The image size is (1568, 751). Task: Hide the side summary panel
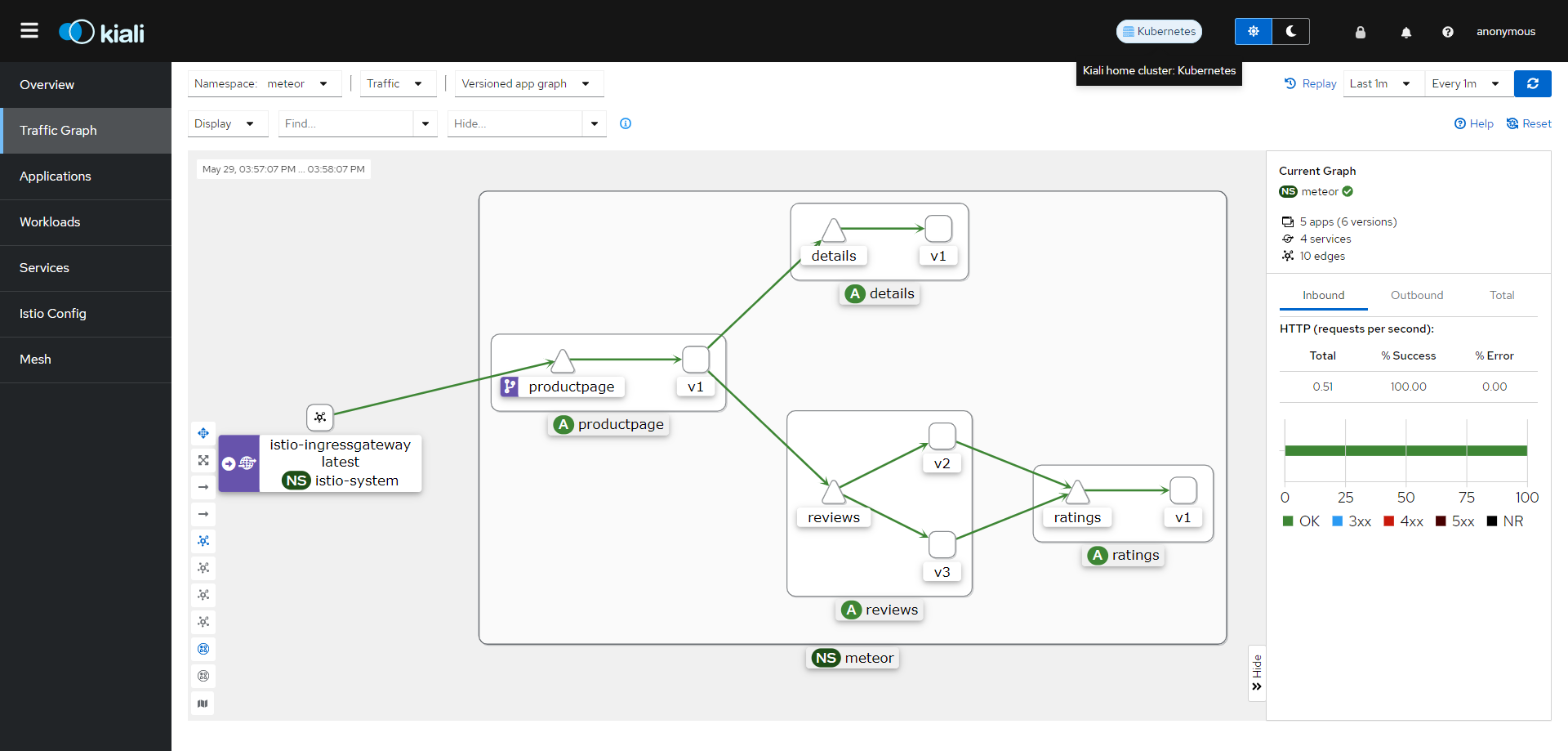[x=1257, y=673]
